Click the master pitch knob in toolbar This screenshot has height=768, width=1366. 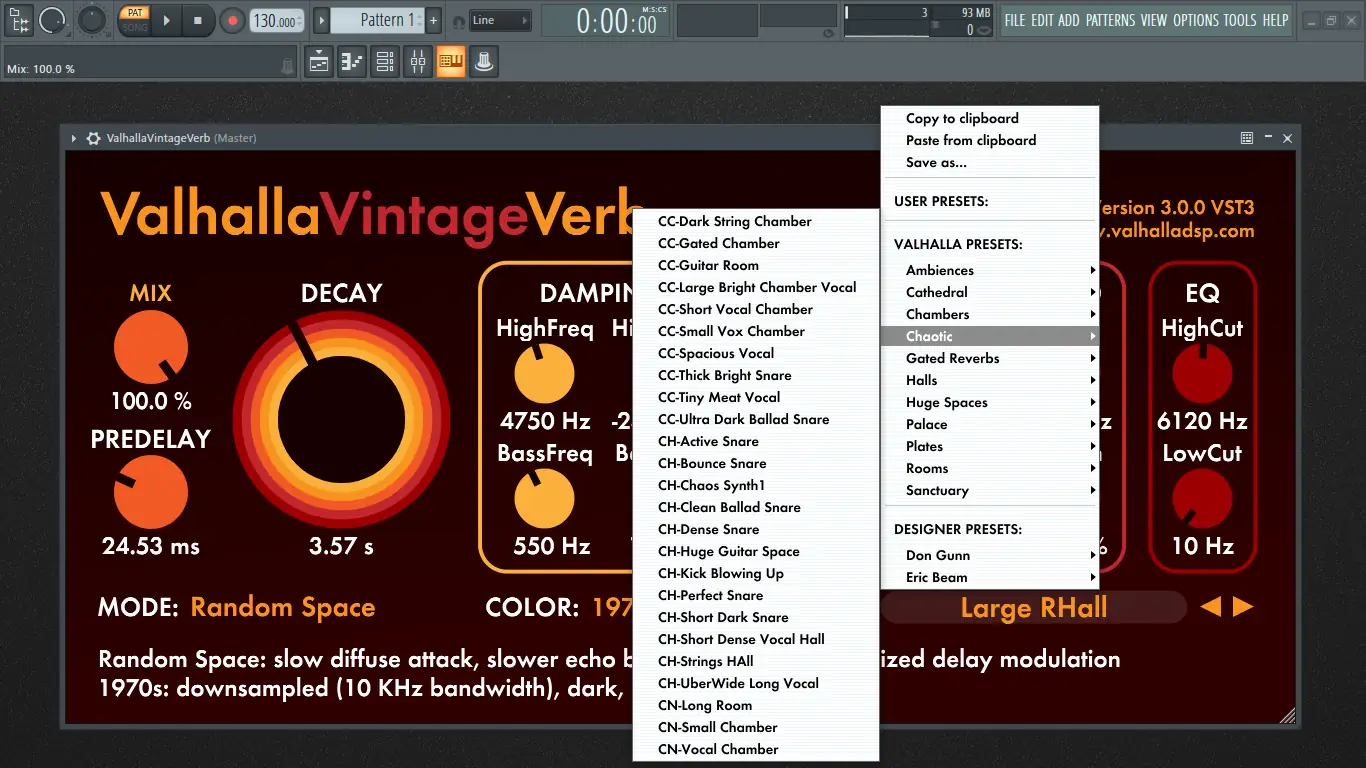click(91, 19)
